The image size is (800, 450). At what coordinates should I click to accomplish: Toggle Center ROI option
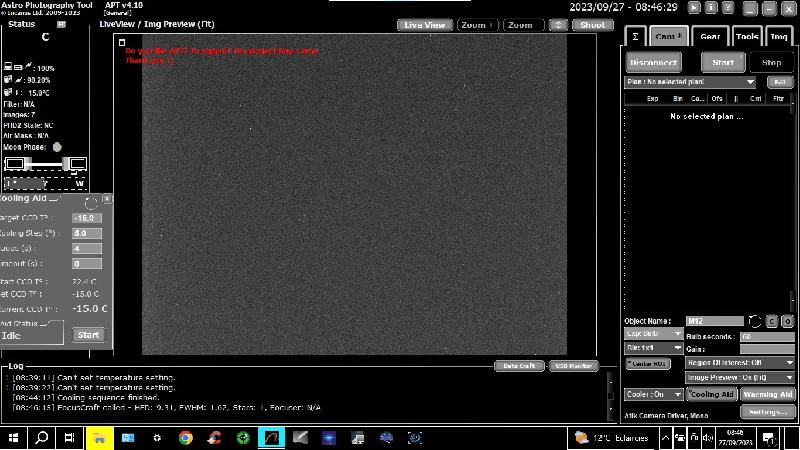648,364
